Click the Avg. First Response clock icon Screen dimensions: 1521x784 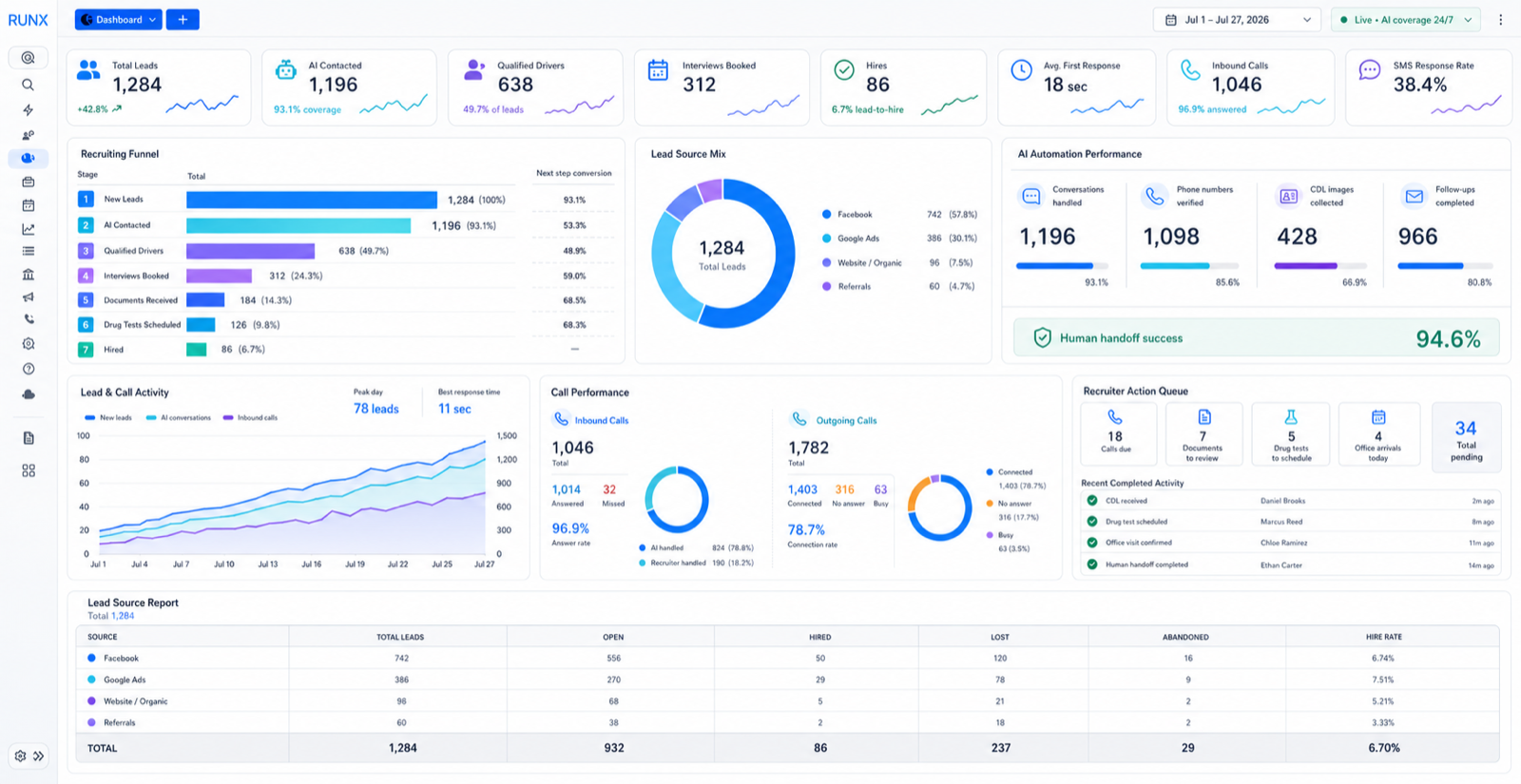point(1021,69)
